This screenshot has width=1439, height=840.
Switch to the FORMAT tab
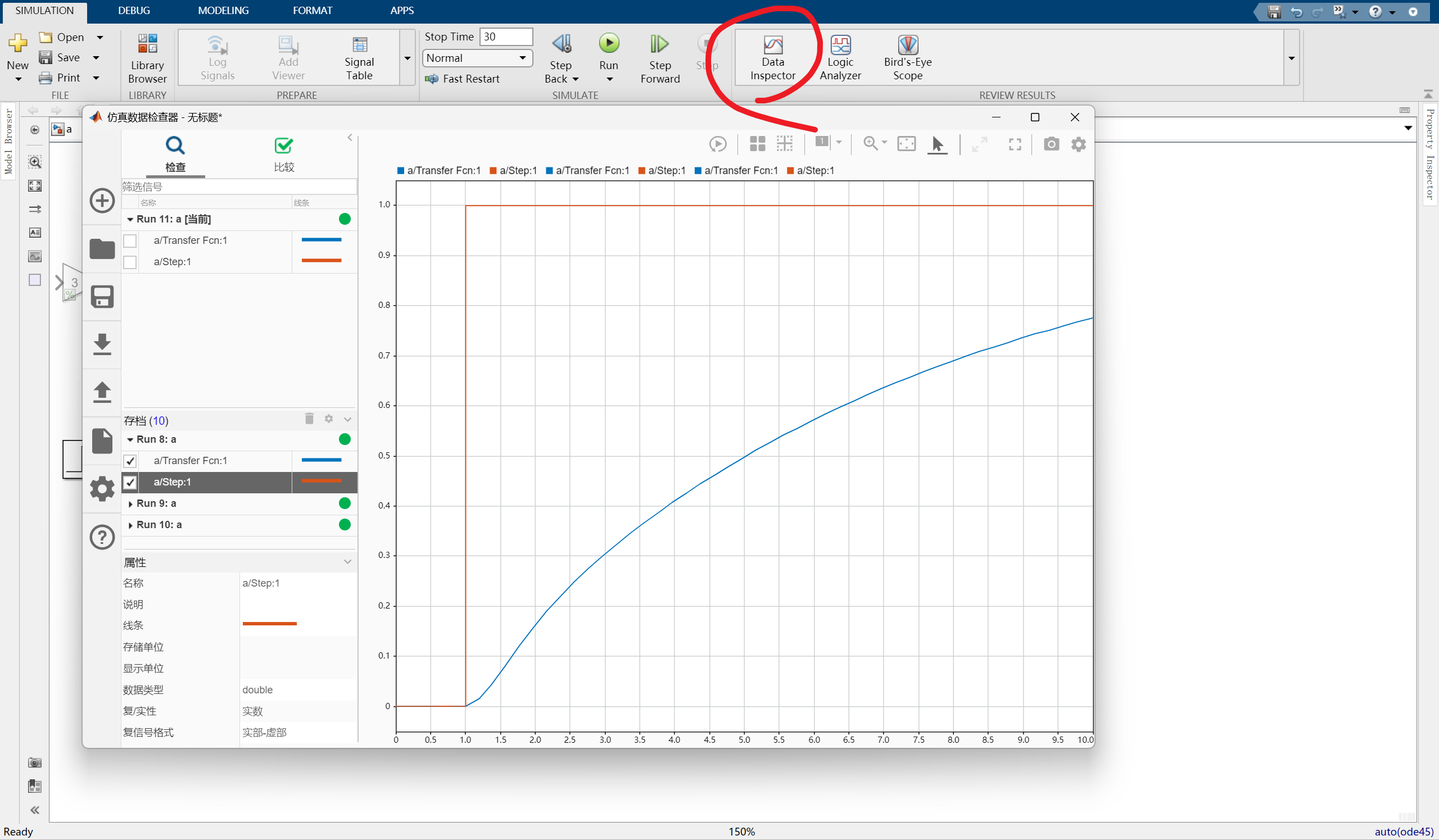(313, 10)
